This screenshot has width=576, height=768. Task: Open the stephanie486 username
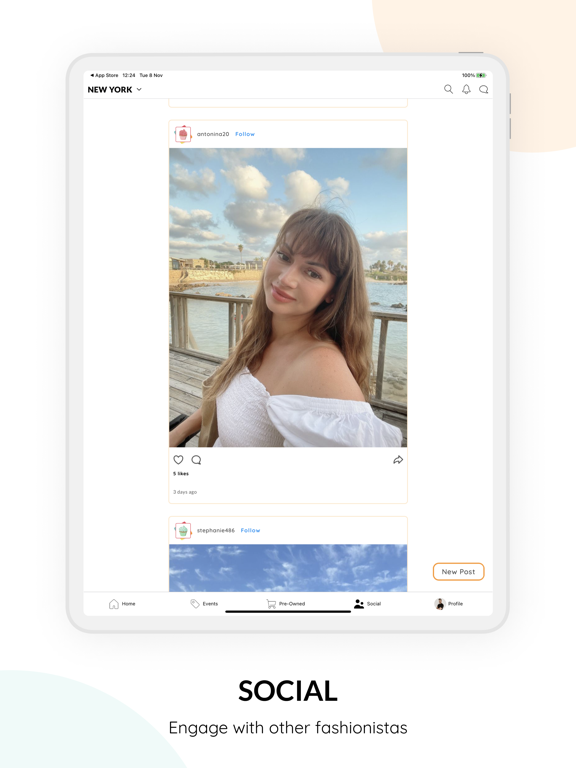coord(216,530)
